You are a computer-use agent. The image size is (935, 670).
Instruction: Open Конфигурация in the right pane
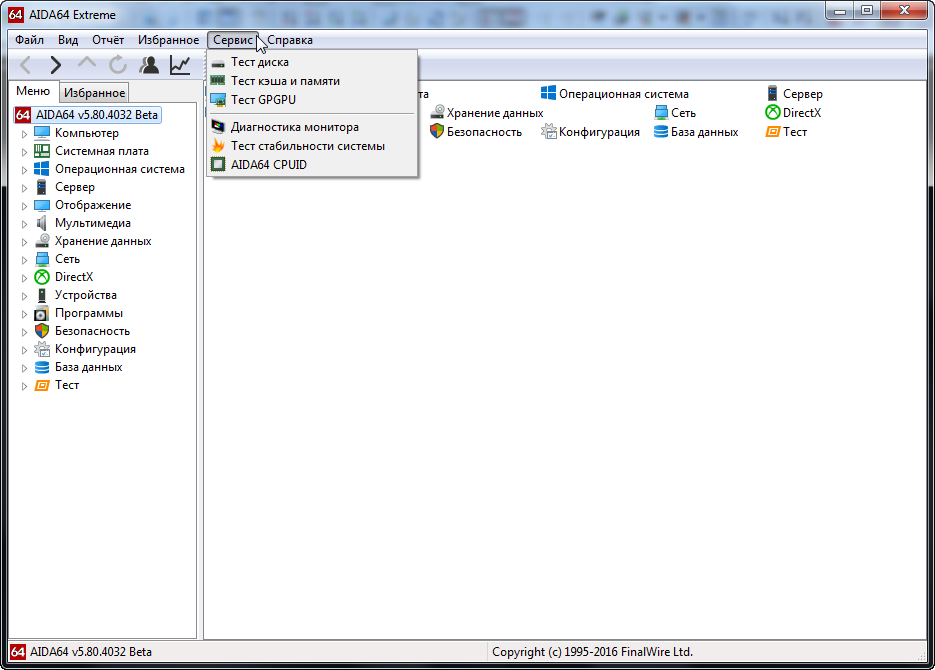click(590, 132)
